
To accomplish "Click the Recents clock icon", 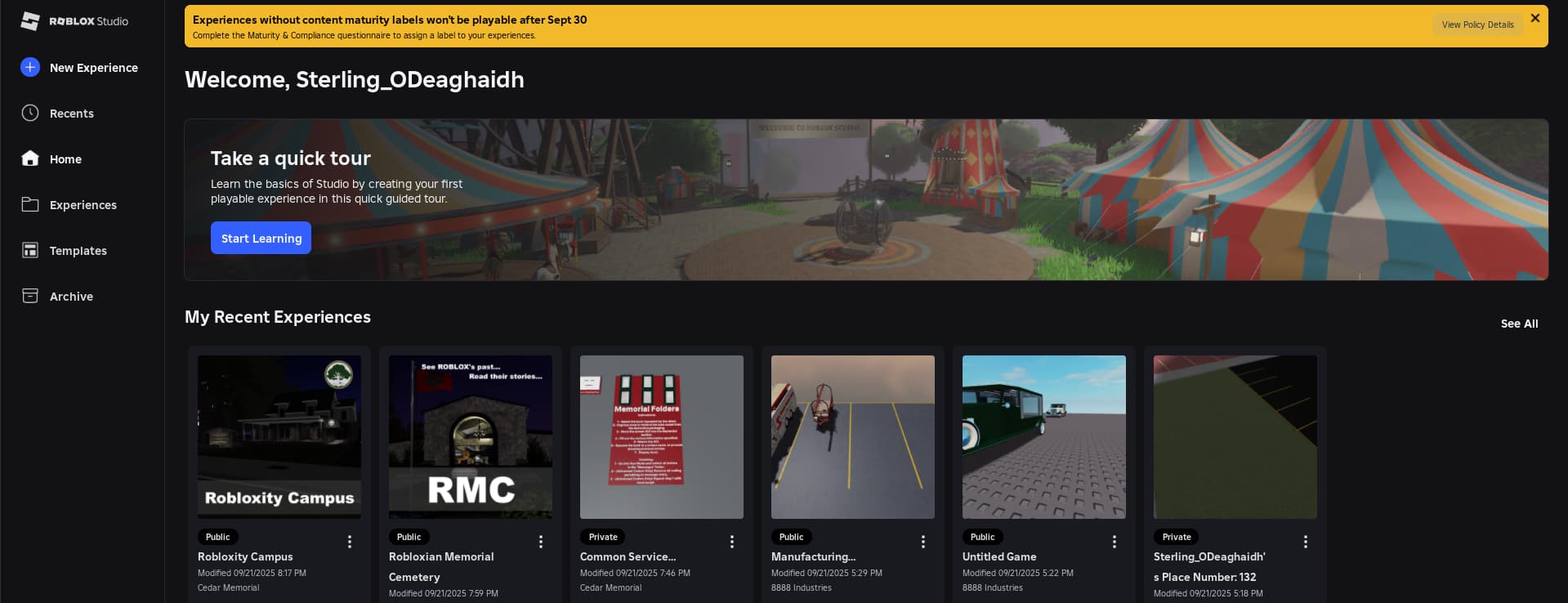I will (30, 113).
